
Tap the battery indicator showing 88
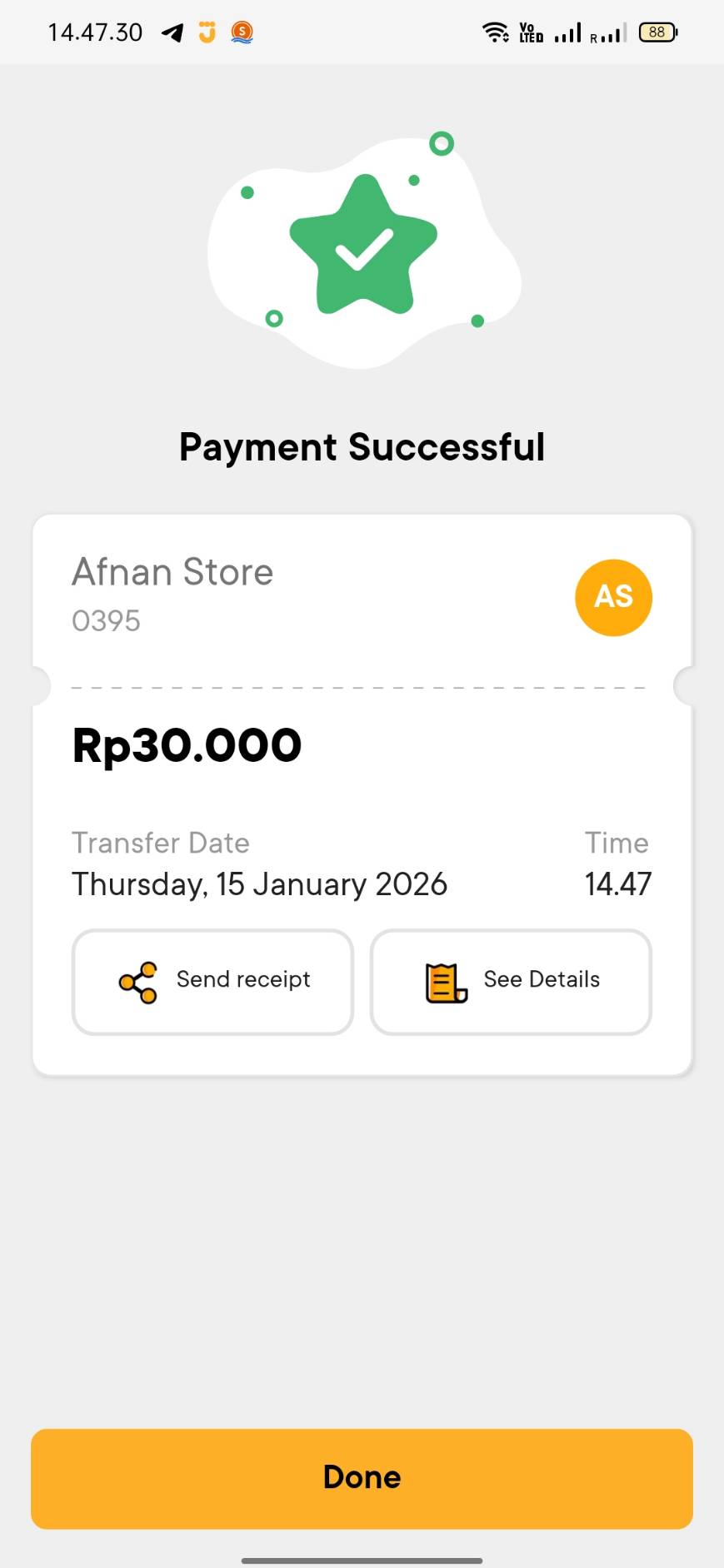pos(658,32)
